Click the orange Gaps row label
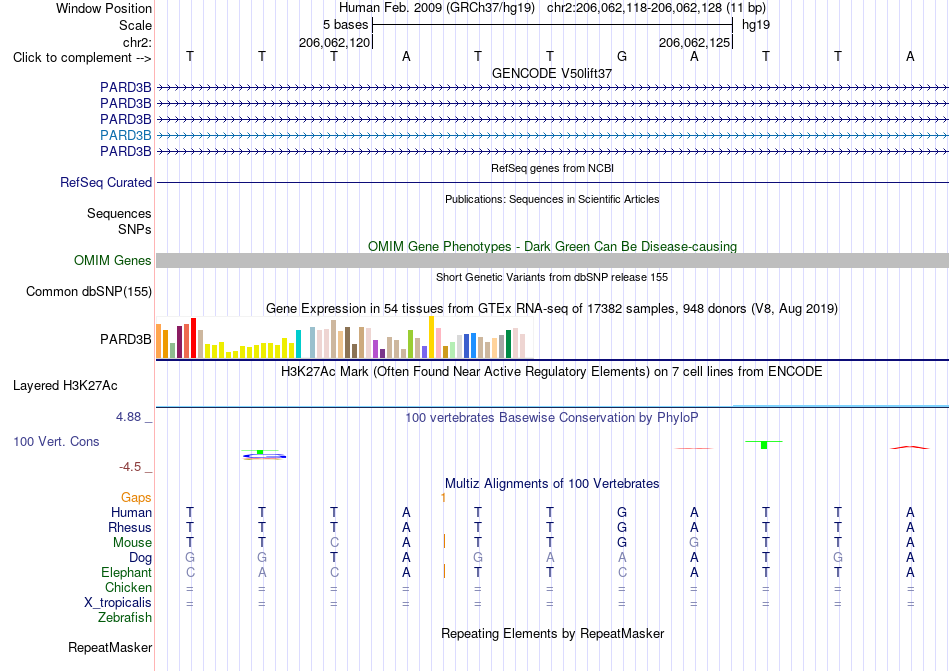 pyautogui.click(x=136, y=497)
